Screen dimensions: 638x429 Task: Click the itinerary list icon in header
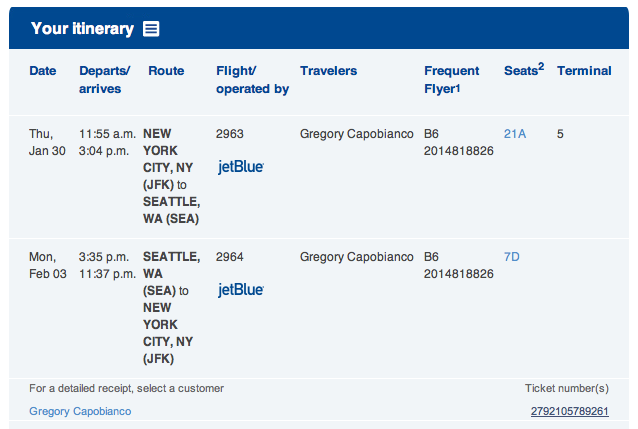[x=151, y=29]
